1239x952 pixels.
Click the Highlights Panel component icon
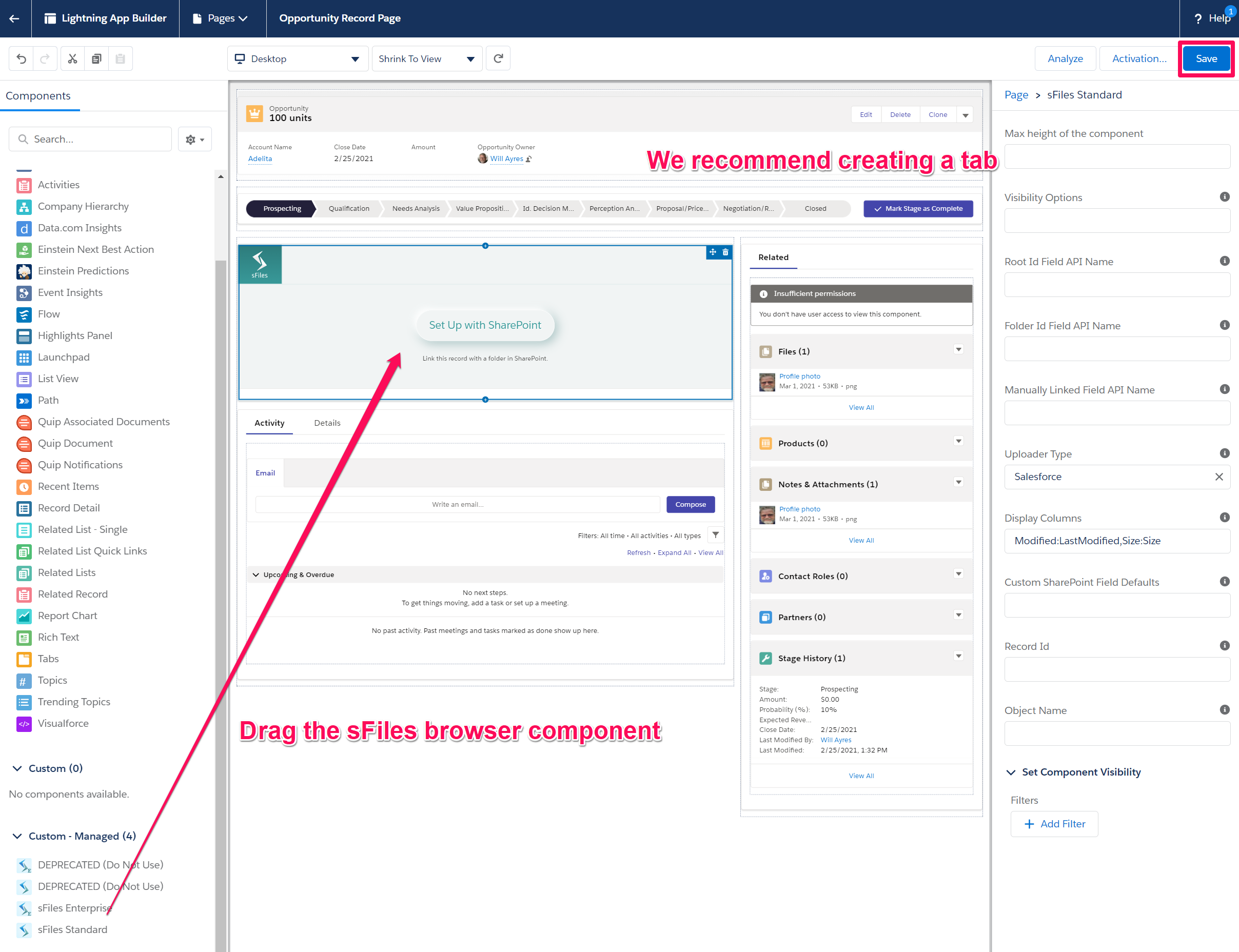[x=24, y=336]
